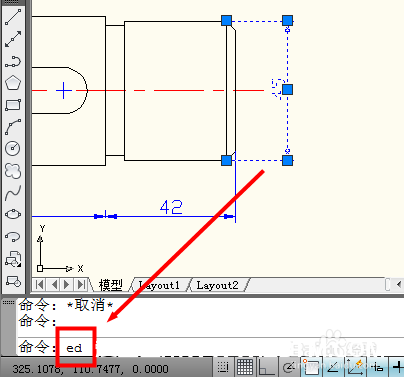404x377 pixels.
Task: Jump to the last layout tab arrow
Action: click(81, 285)
